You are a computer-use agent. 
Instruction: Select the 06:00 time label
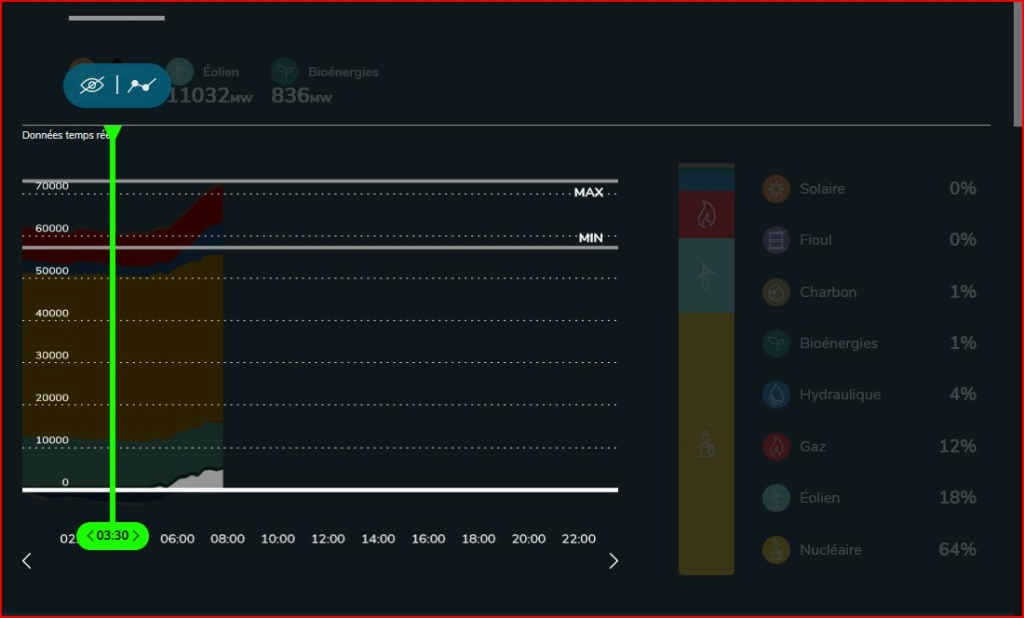(x=178, y=539)
